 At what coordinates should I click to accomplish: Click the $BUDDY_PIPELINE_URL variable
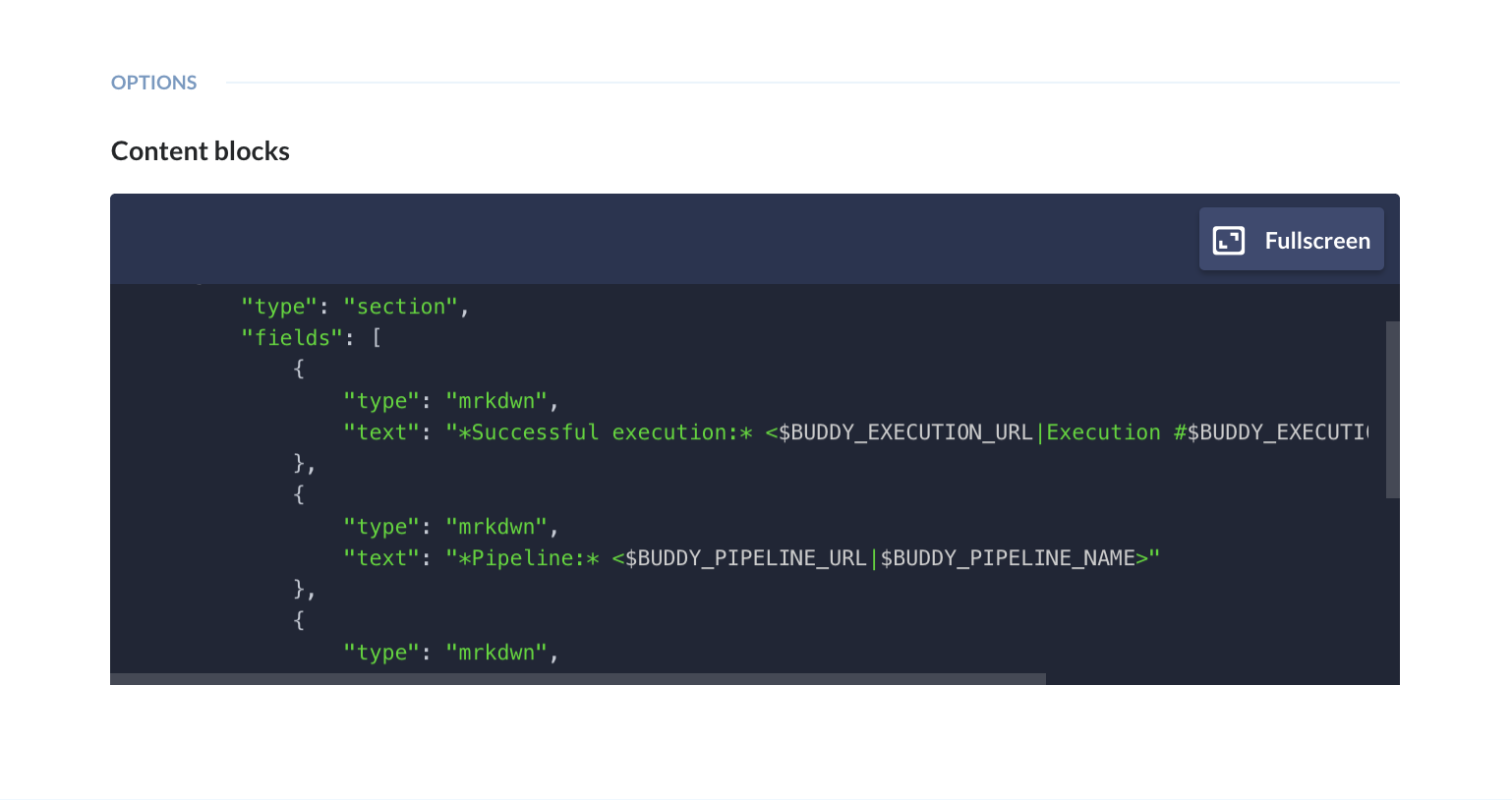tap(746, 558)
